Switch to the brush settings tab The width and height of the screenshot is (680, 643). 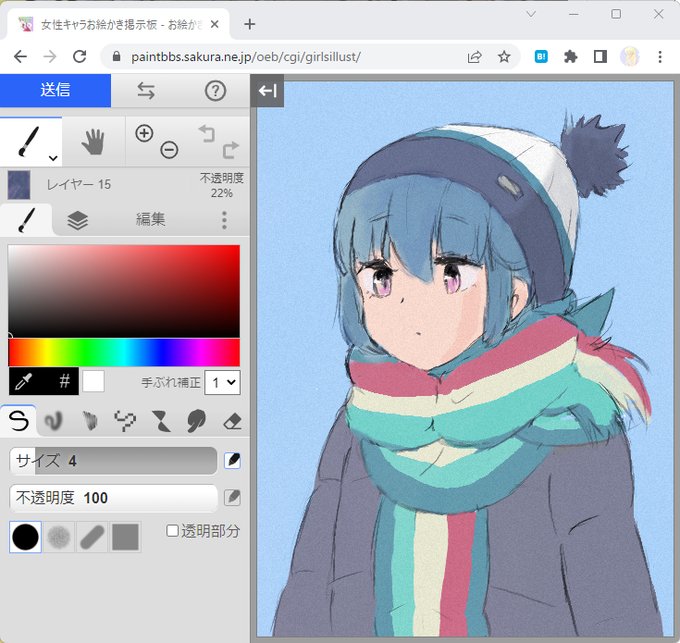[x=27, y=219]
